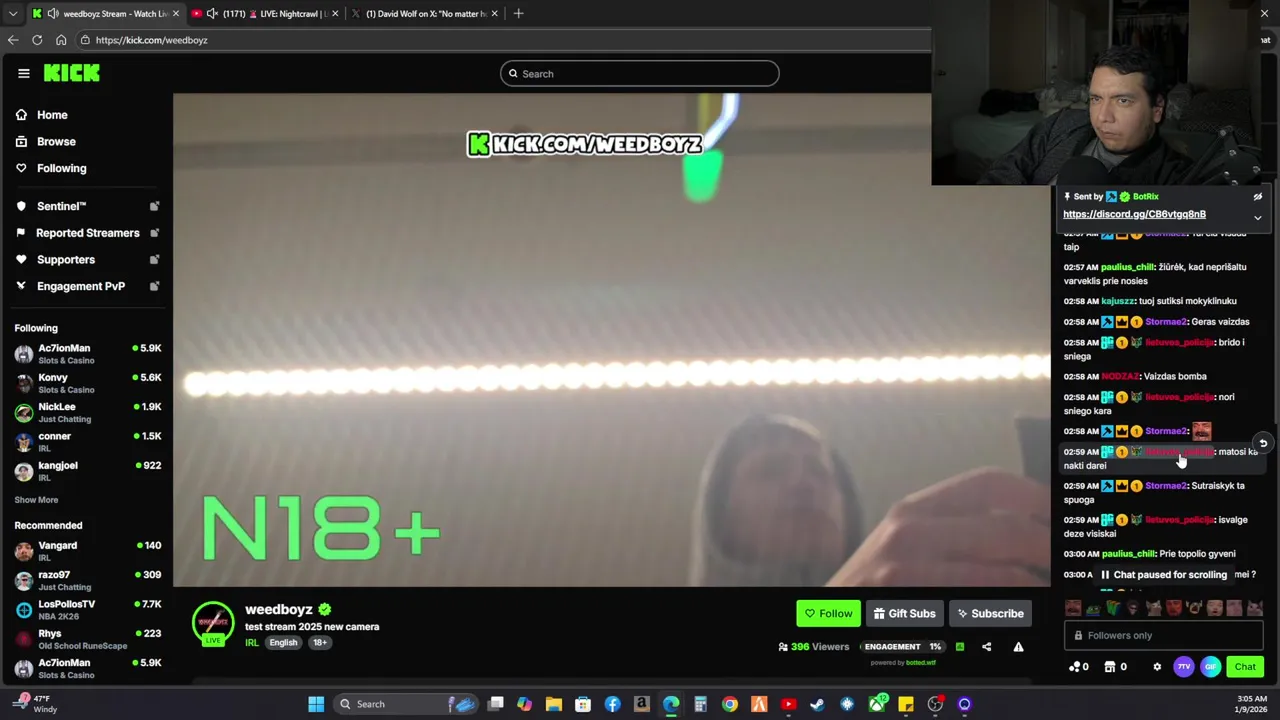
Task: Open the 7TV emote picker
Action: (1184, 667)
